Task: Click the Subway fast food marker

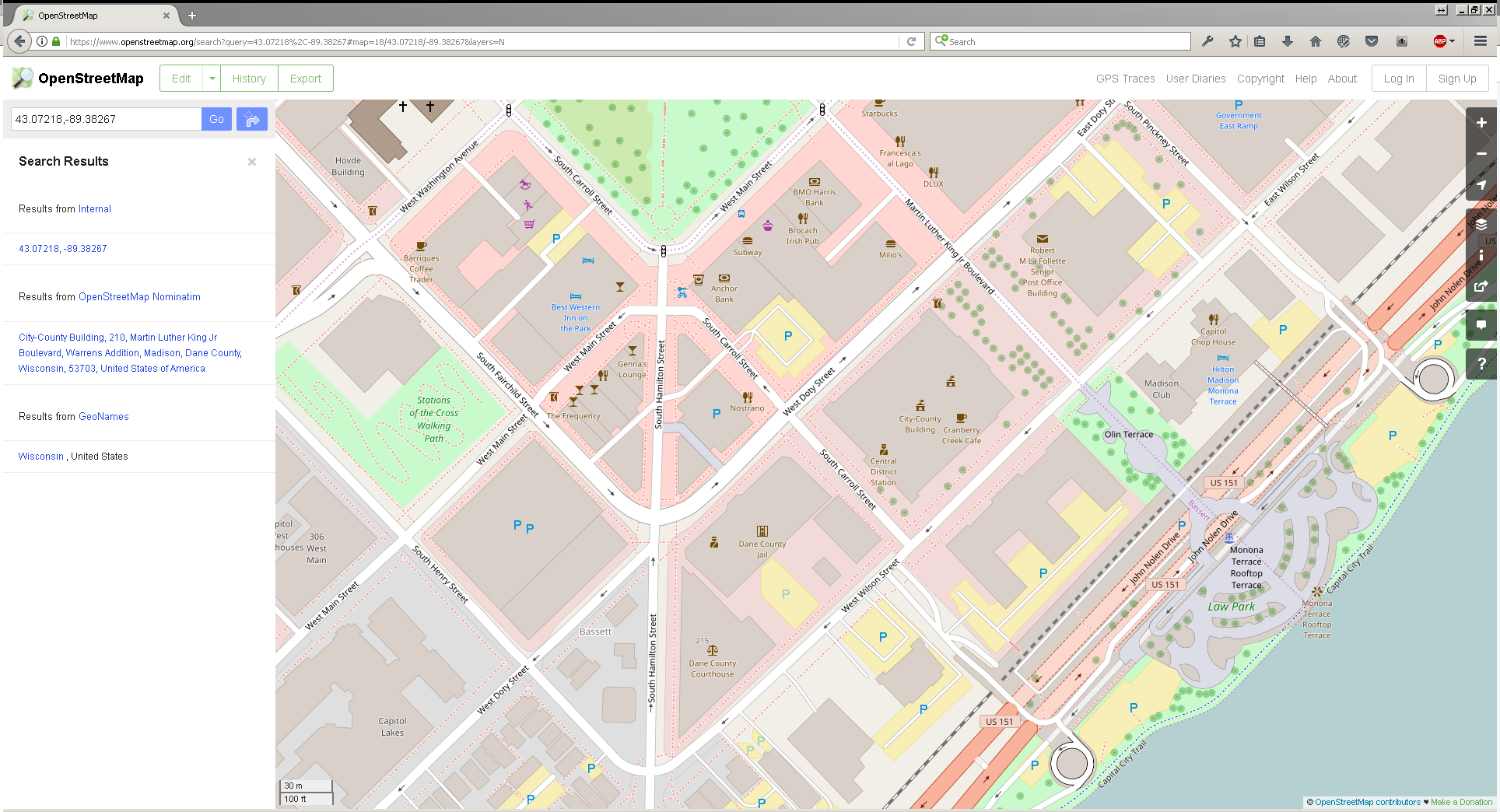Action: pos(748,241)
